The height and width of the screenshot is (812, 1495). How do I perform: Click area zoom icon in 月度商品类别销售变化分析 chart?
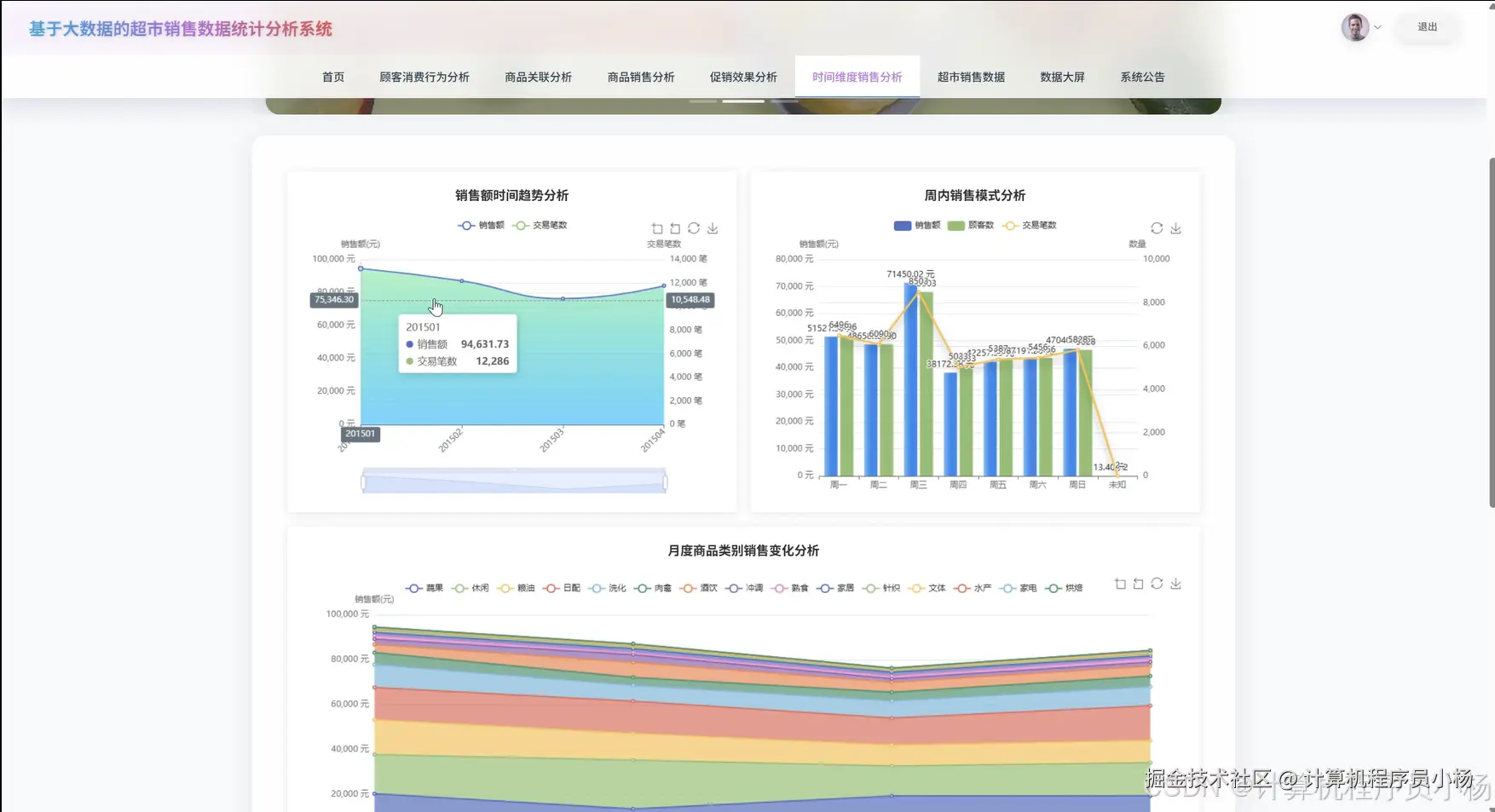click(x=1120, y=584)
